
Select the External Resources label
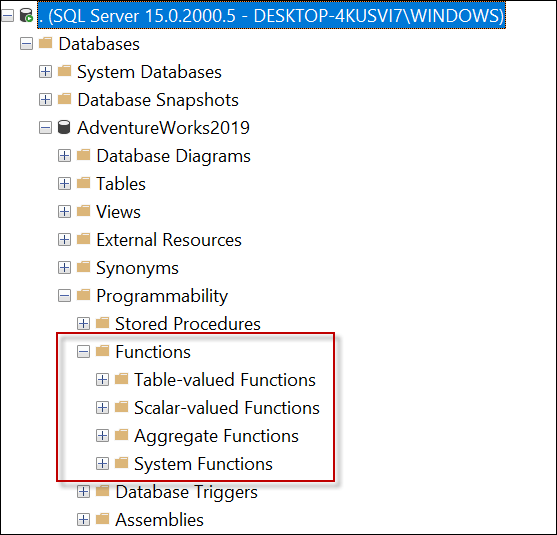point(169,240)
